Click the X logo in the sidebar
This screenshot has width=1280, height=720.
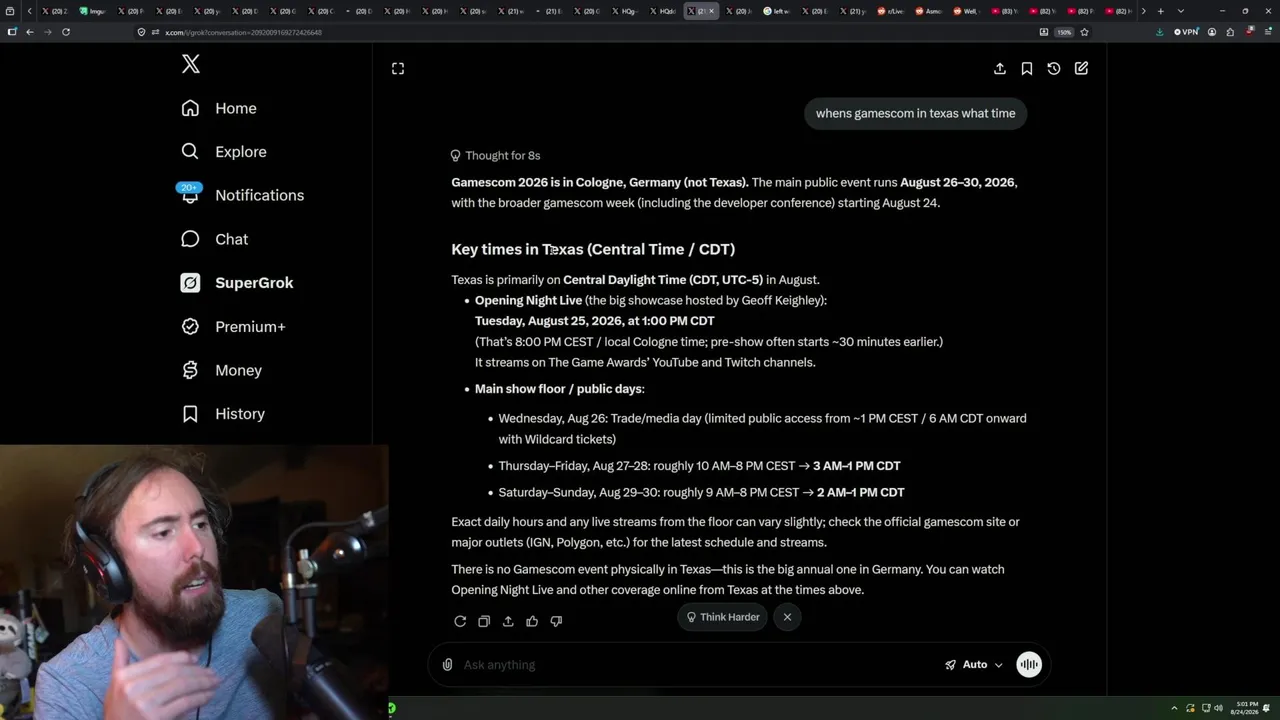191,65
